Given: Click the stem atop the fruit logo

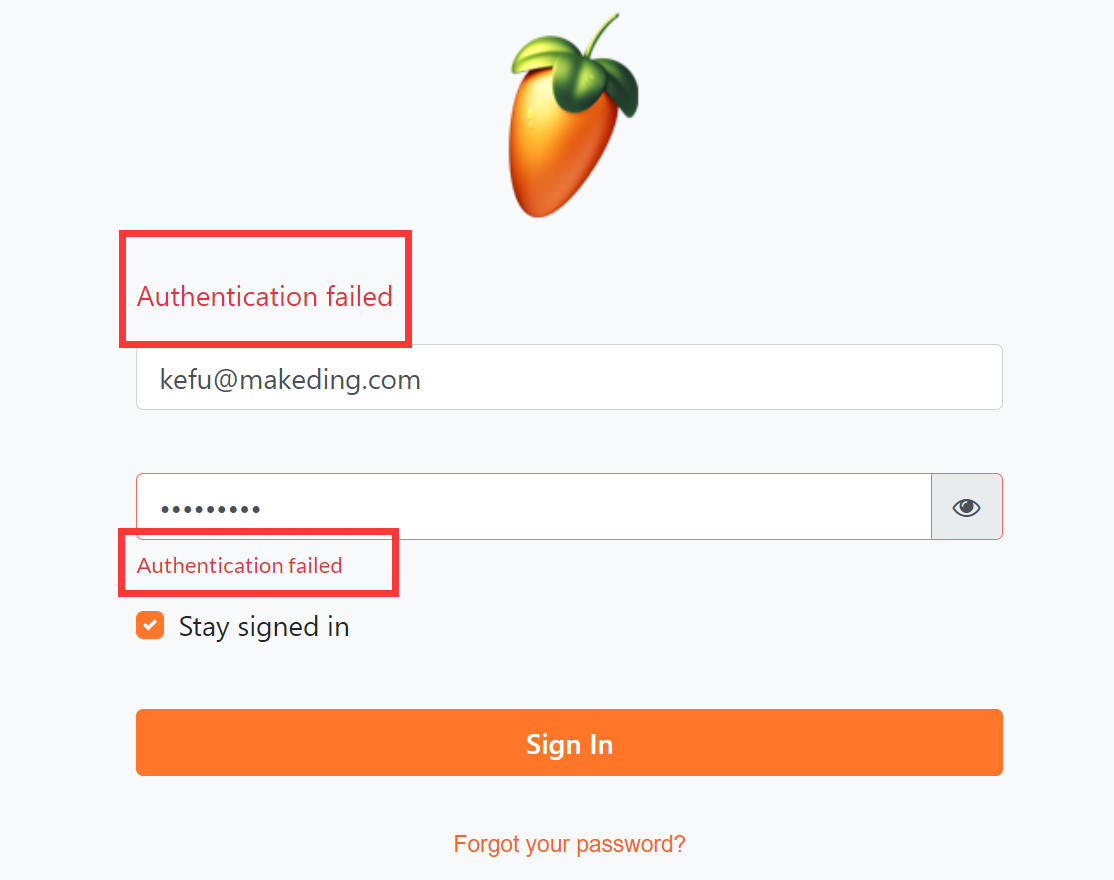Looking at the screenshot, I should 603,35.
